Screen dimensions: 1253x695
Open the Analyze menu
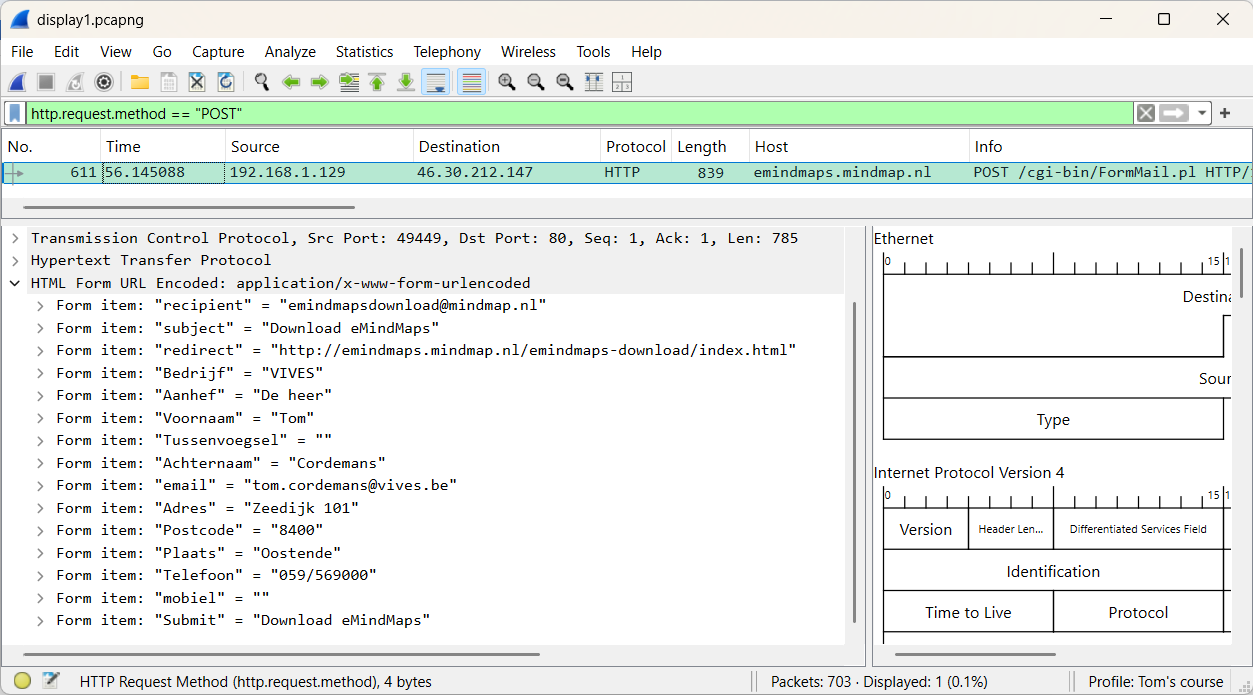[290, 52]
